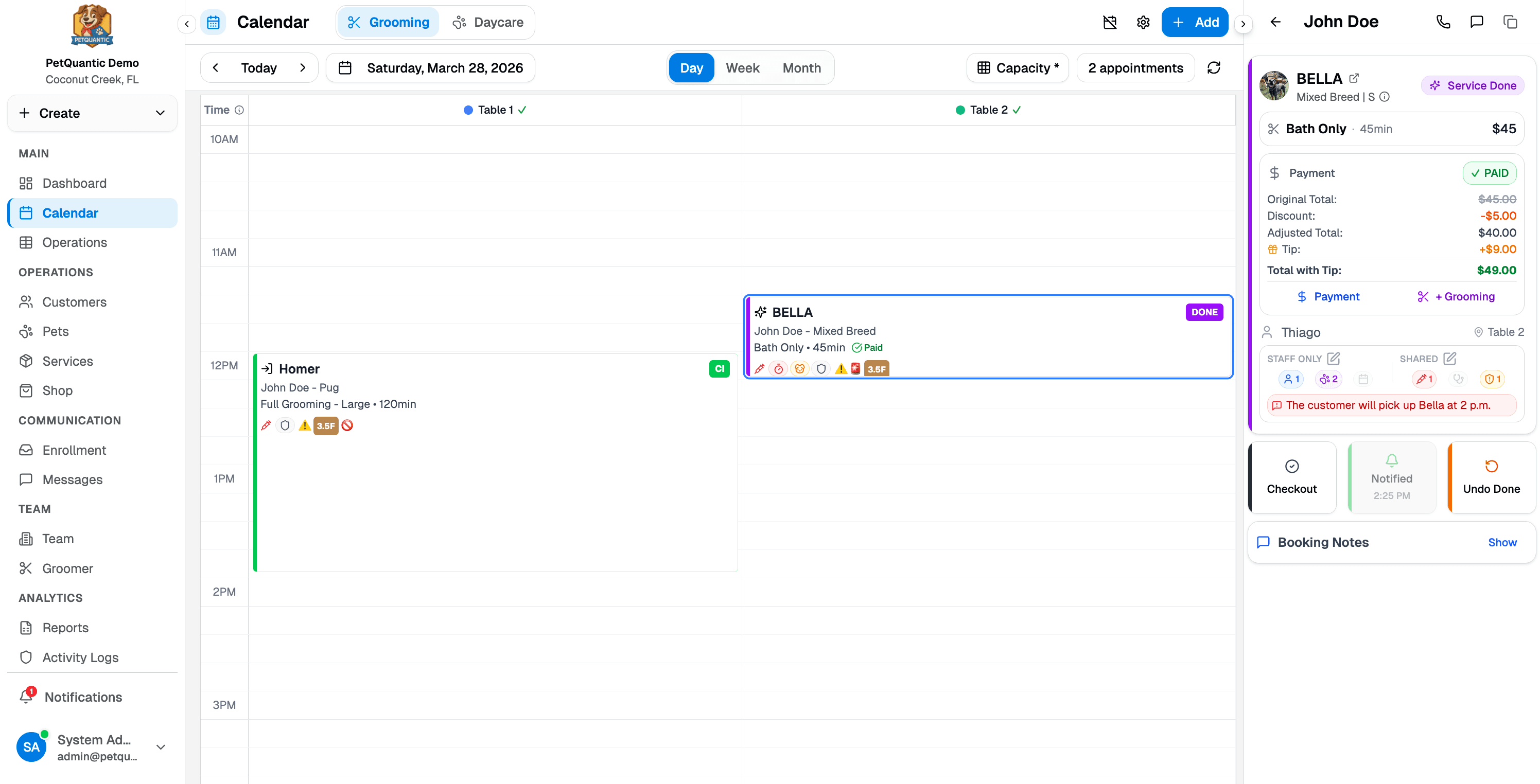The width and height of the screenshot is (1540, 784).
Task: Click the red timer icon on BELLA appointment
Action: (x=778, y=369)
